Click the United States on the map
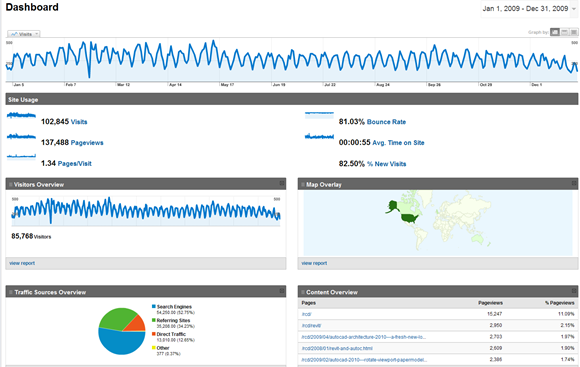 409,218
